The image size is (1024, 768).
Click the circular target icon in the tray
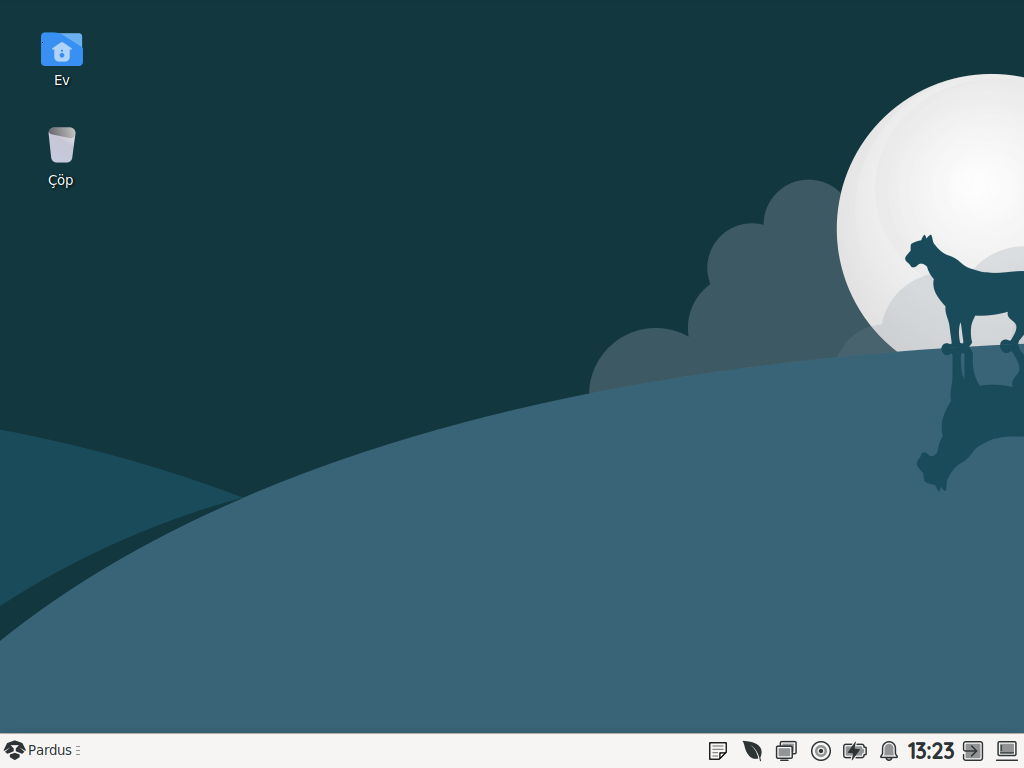tap(821, 751)
